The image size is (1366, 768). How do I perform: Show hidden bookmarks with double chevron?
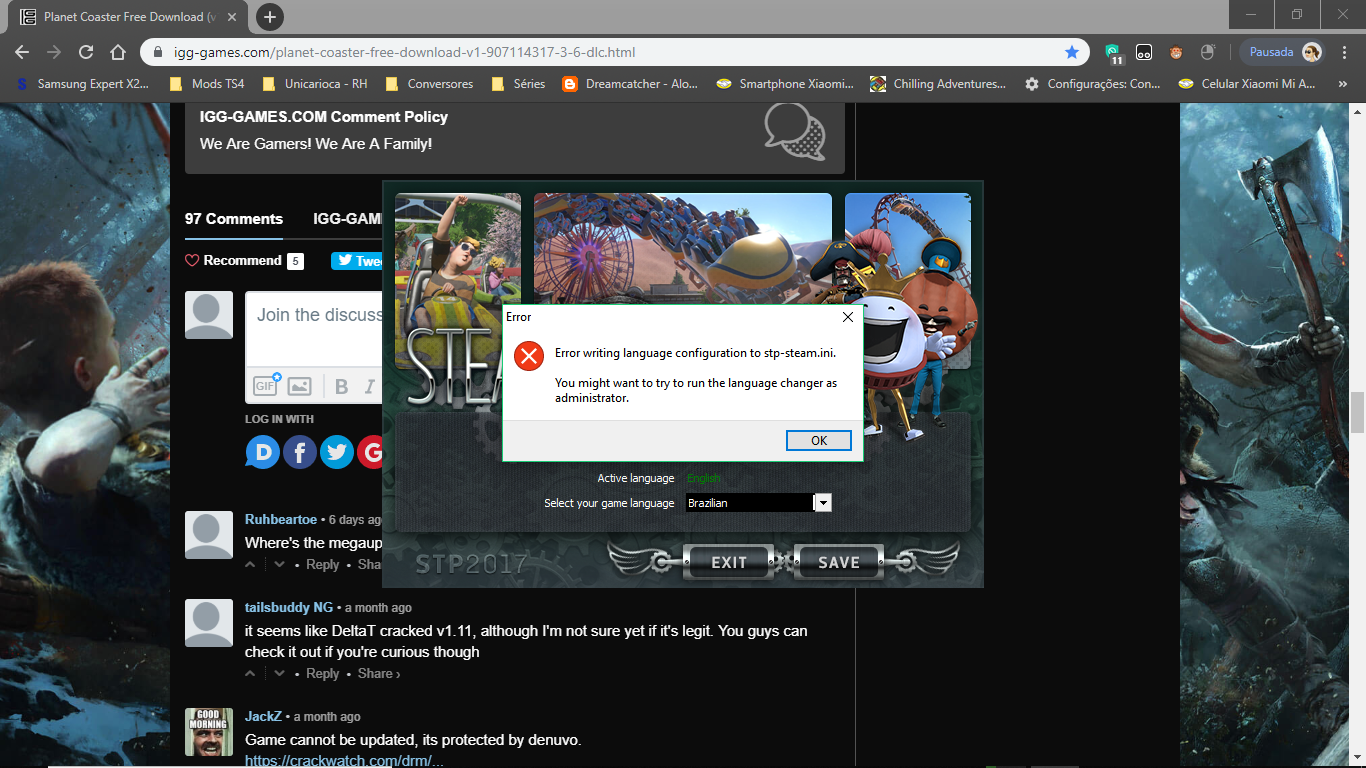pyautogui.click(x=1343, y=84)
